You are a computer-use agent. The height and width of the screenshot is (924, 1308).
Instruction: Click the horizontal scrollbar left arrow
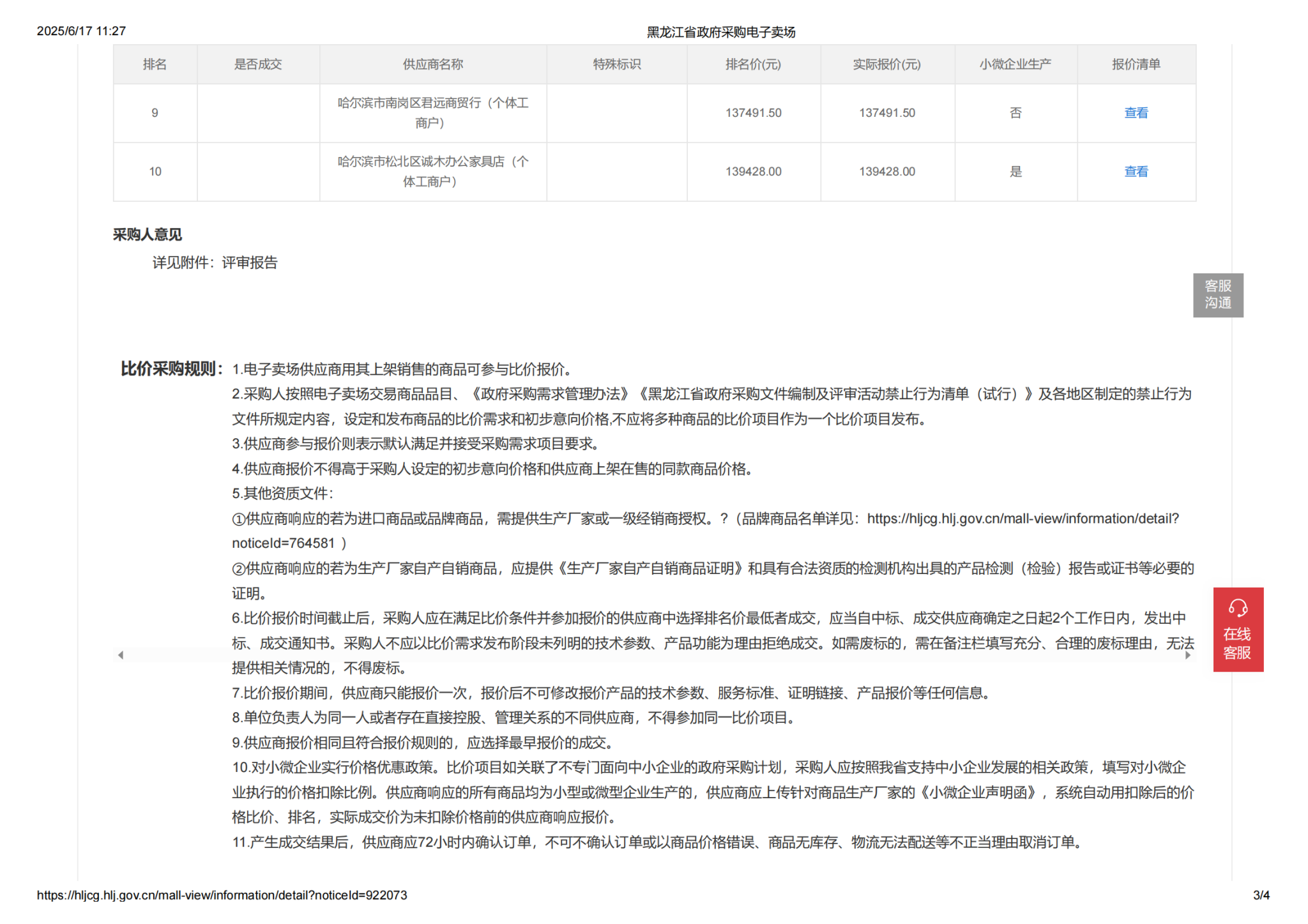click(121, 655)
